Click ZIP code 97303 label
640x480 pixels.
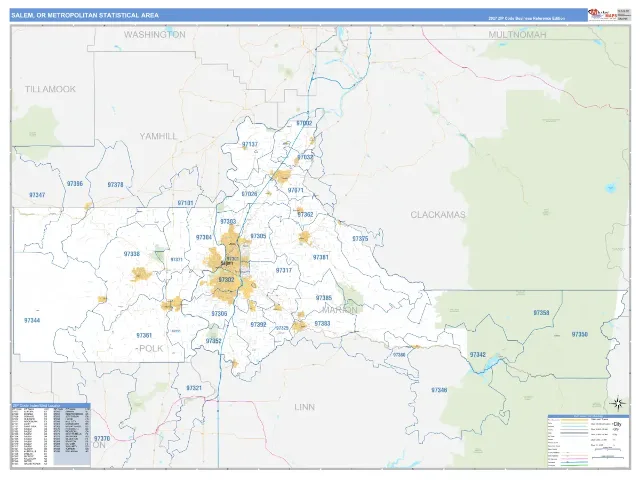[228, 222]
